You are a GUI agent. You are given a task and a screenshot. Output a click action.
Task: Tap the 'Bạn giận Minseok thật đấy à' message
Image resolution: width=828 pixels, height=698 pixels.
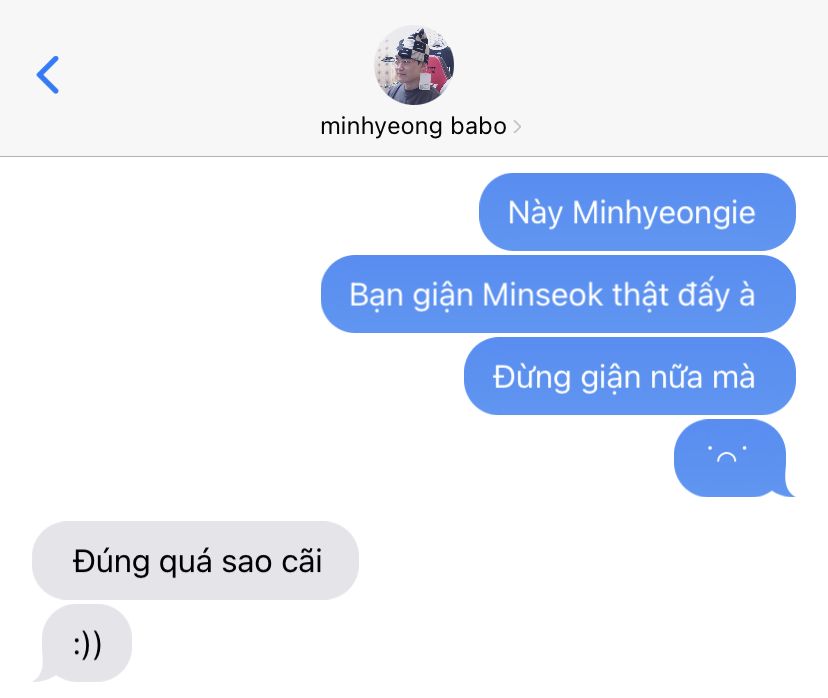[x=558, y=294]
